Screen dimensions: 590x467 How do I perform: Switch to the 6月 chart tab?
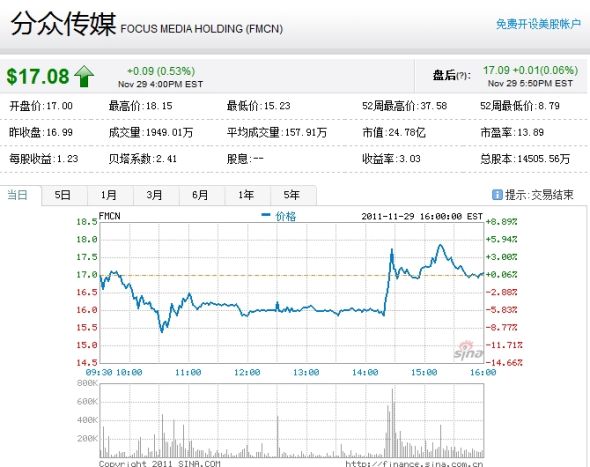tap(200, 195)
